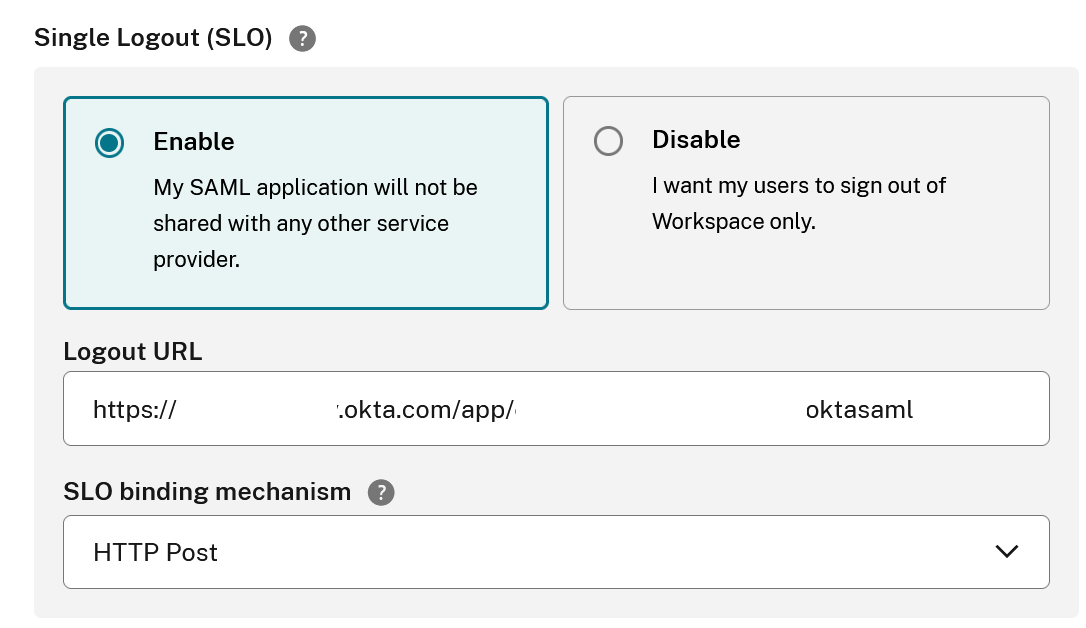The image size is (1086, 628).
Task: Click the Single Logout (SLO) heading text
Action: point(150,37)
